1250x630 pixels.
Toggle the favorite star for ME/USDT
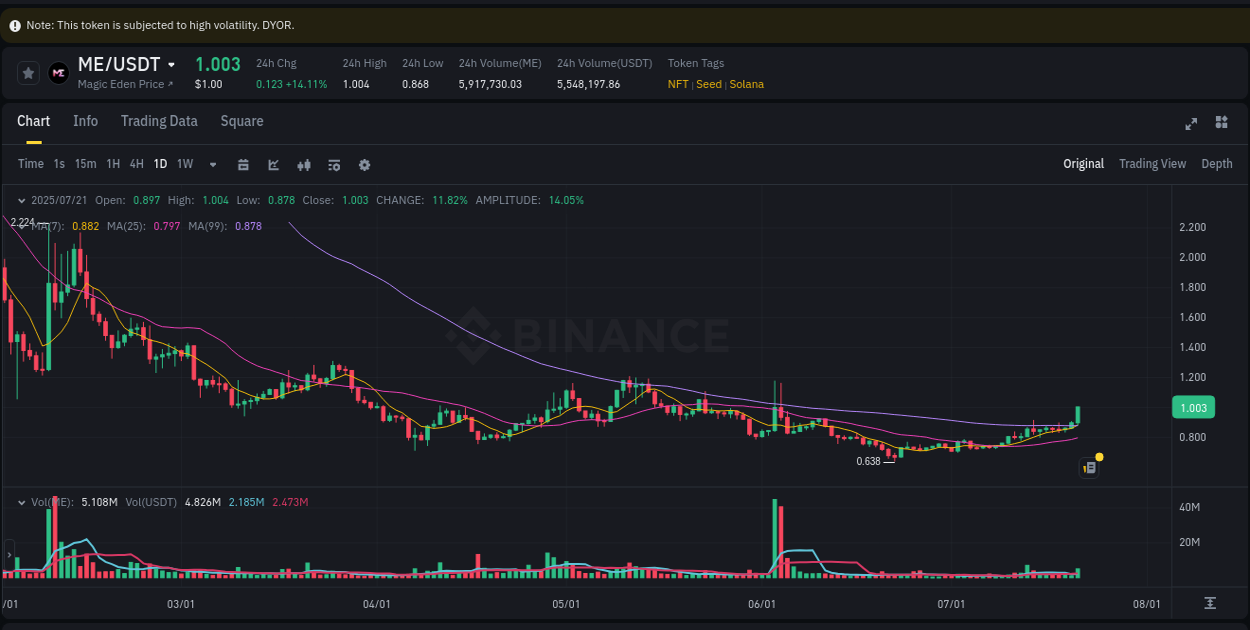[28, 72]
